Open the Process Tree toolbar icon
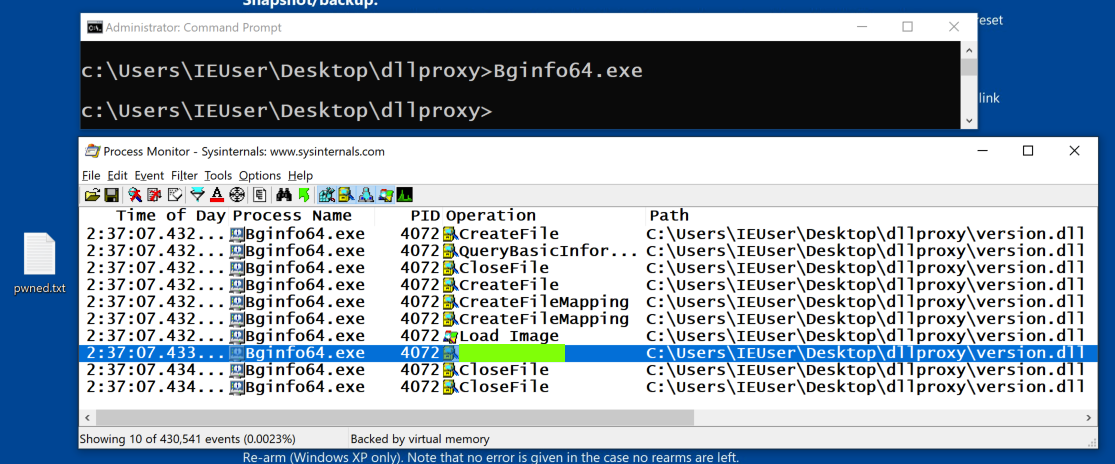Screen dimensions: 1115x464 260,195
